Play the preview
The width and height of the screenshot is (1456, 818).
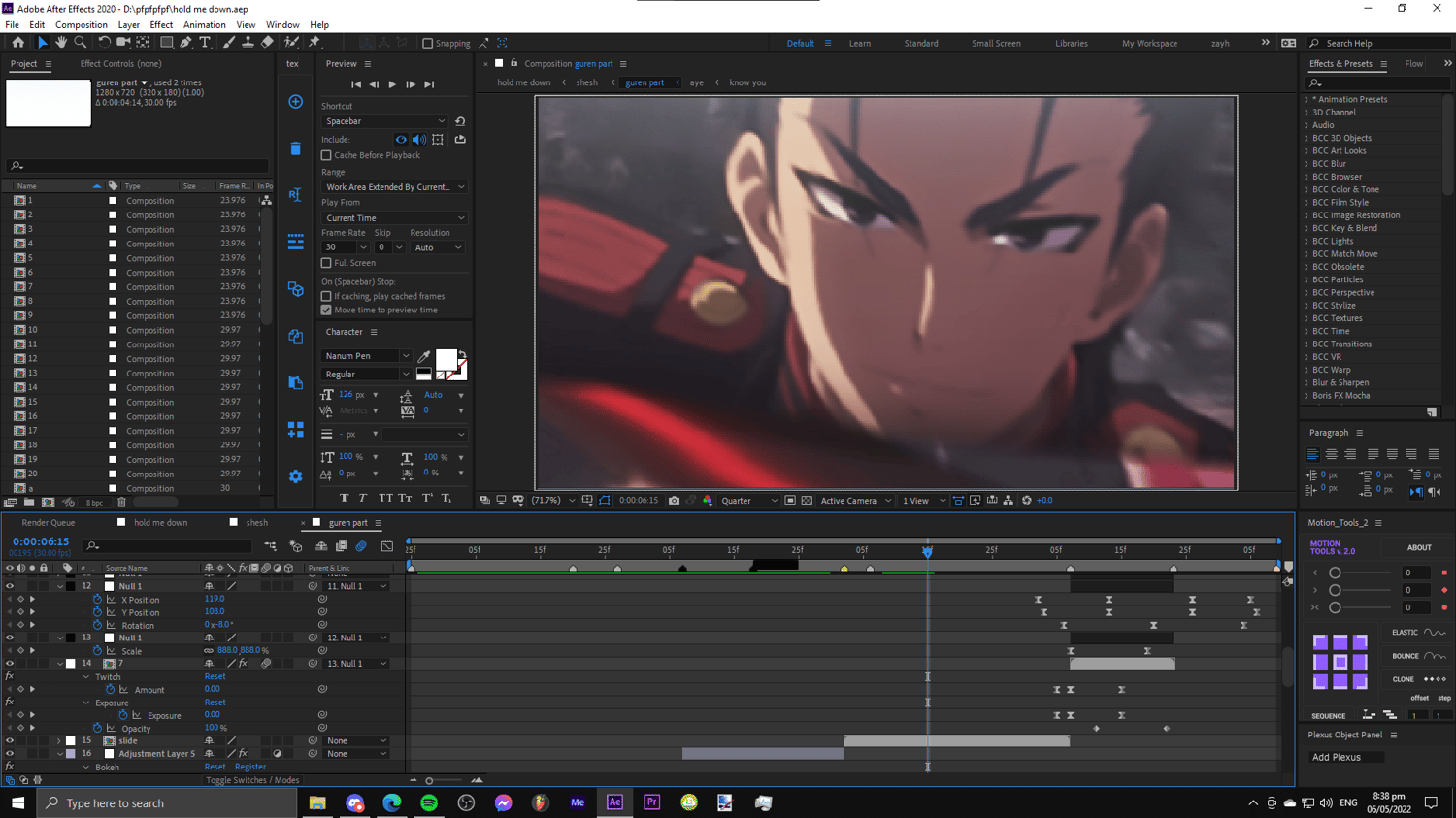click(x=392, y=84)
